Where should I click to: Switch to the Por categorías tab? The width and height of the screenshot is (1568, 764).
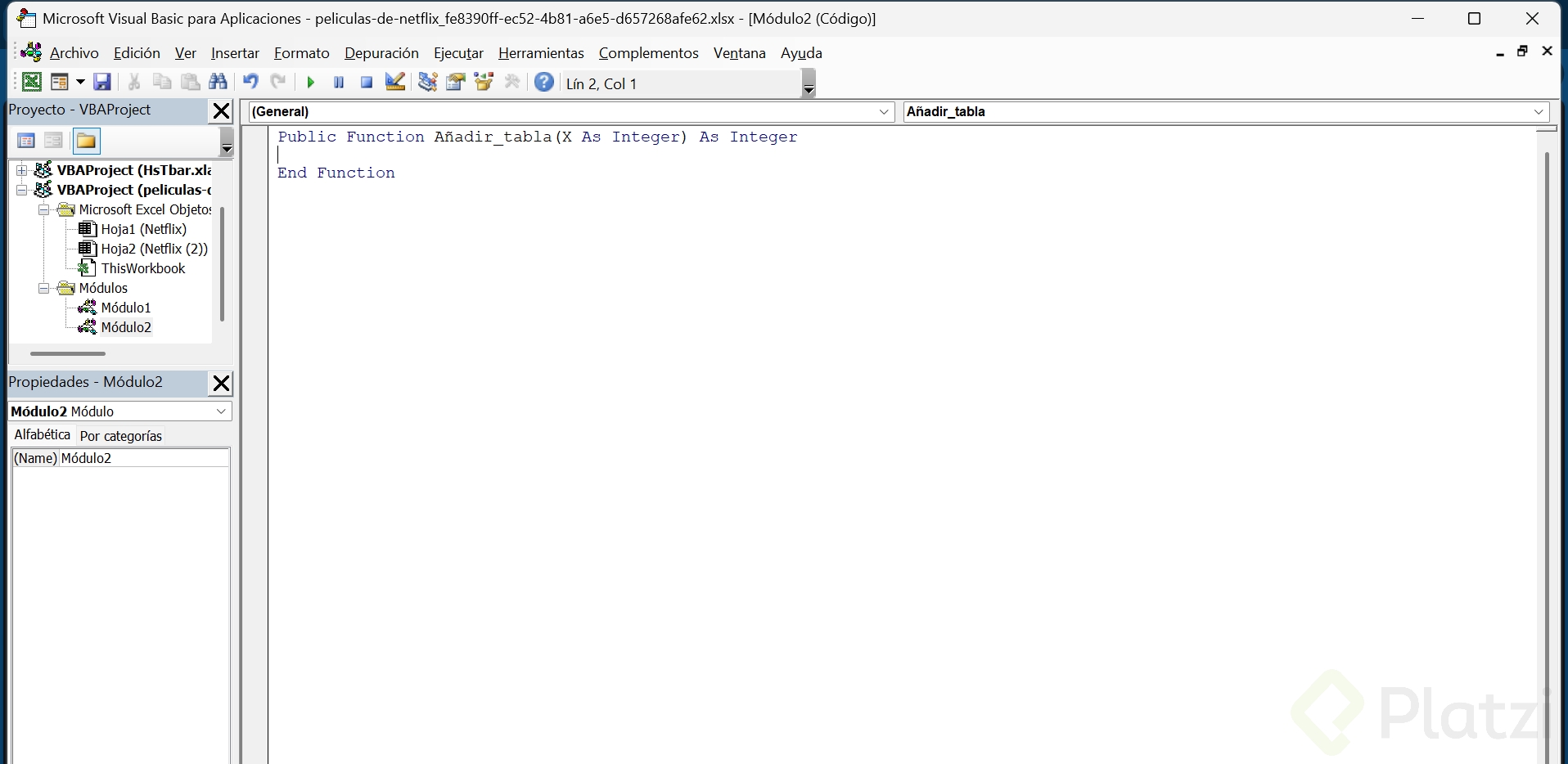click(x=121, y=436)
